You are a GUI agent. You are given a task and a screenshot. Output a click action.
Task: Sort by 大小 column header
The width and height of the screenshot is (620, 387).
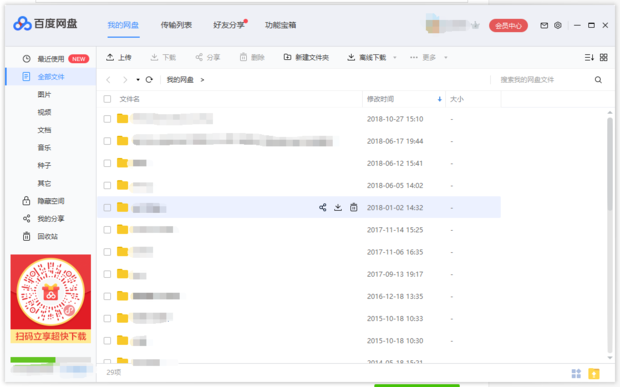pyautogui.click(x=457, y=99)
